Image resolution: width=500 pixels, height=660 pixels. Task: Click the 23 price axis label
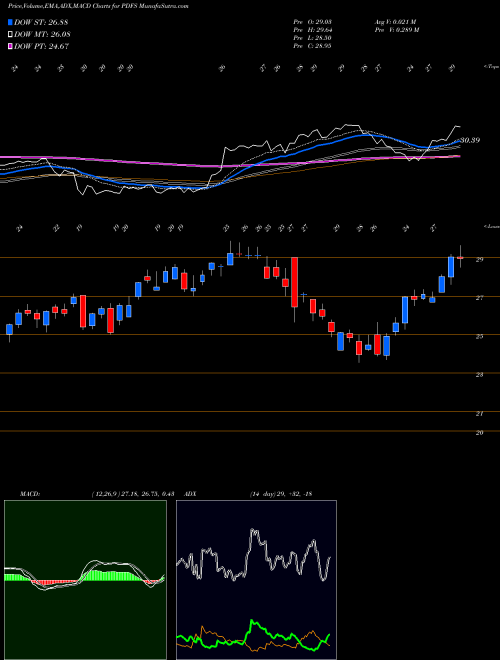pos(479,375)
